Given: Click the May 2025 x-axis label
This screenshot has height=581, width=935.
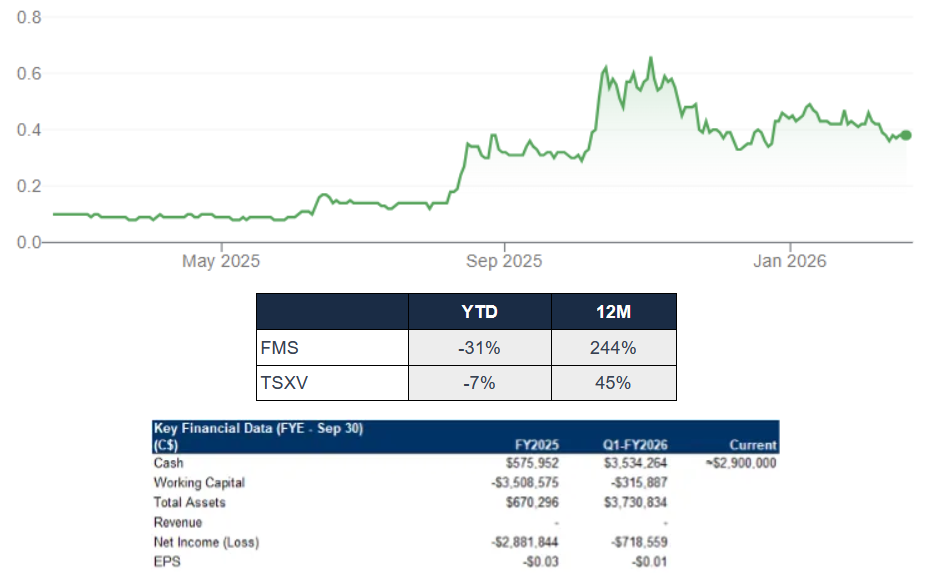Looking at the screenshot, I should pyautogui.click(x=220, y=262).
